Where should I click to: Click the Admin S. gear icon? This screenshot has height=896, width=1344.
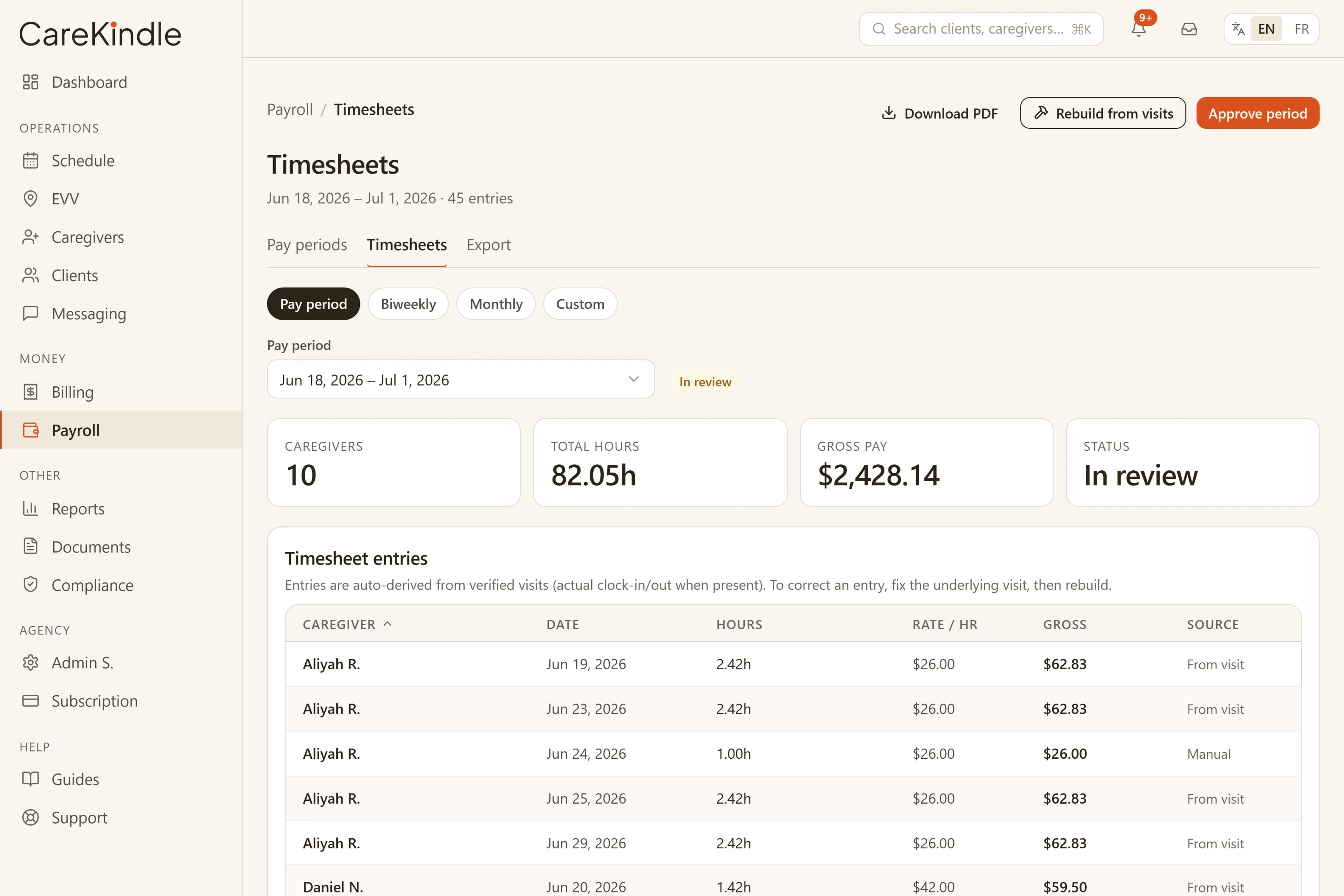(30, 663)
